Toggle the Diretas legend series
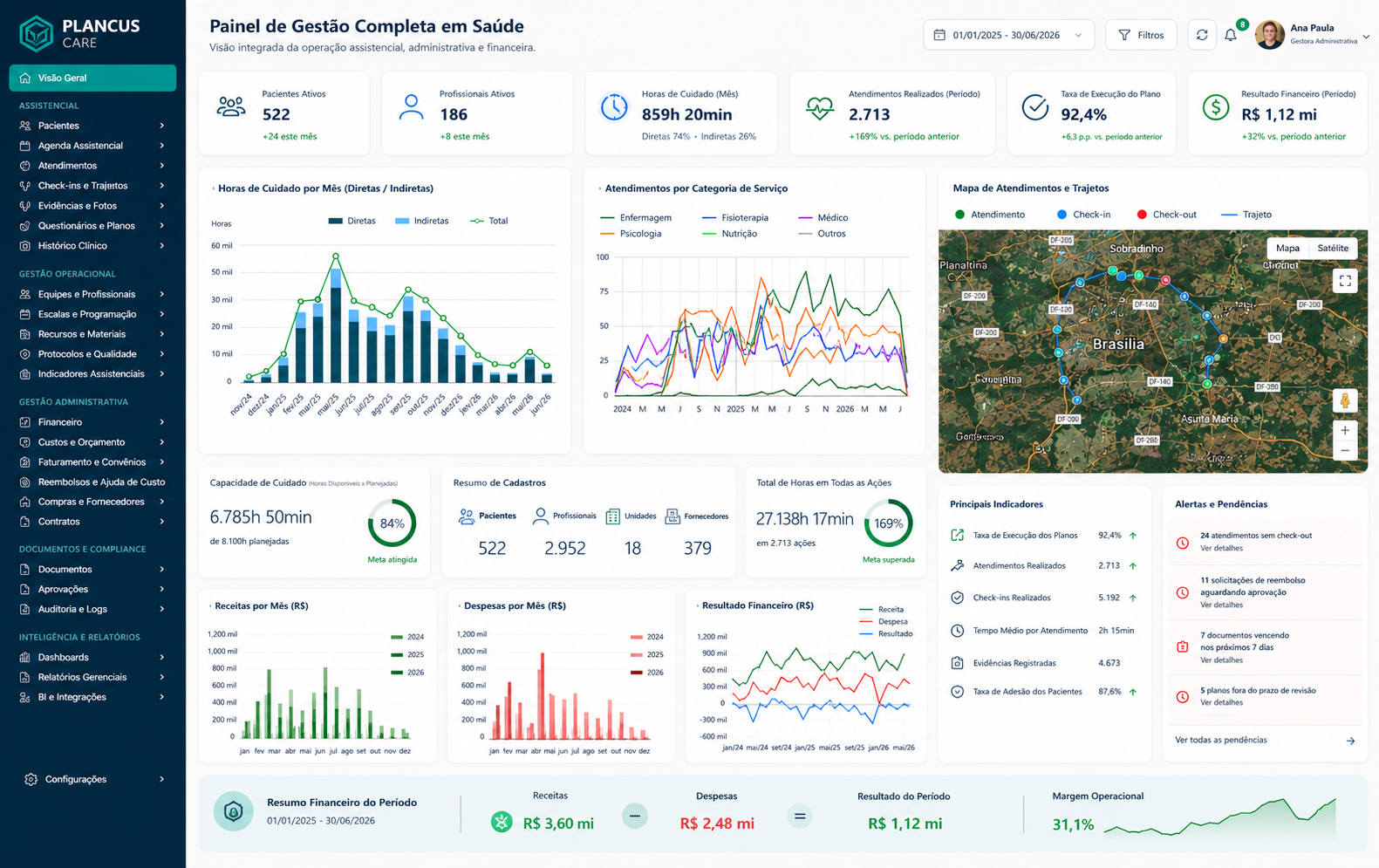The width and height of the screenshot is (1379, 868). click(x=352, y=221)
